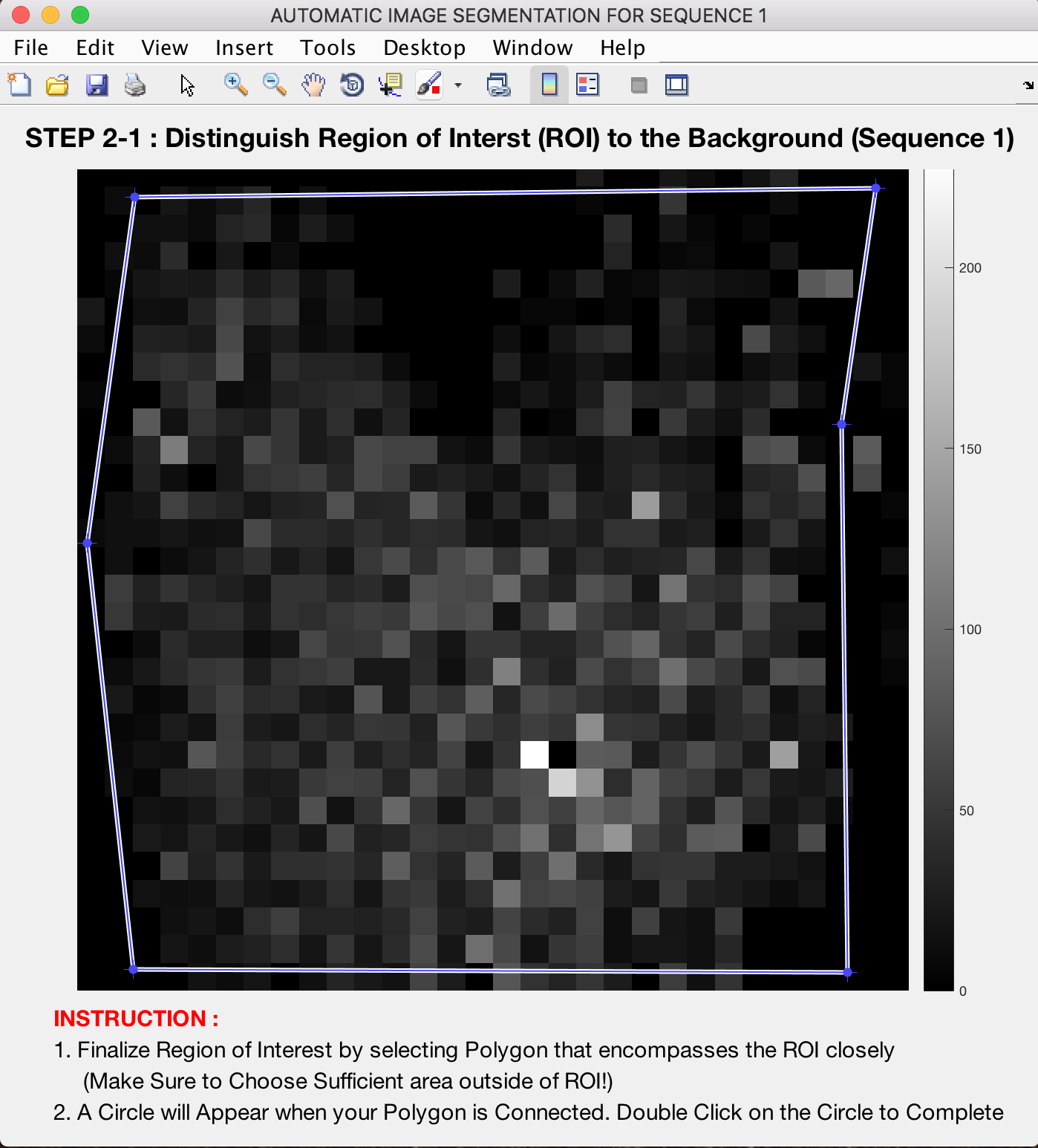Open the Desktop menu
The image size is (1038, 1148).
[x=425, y=48]
